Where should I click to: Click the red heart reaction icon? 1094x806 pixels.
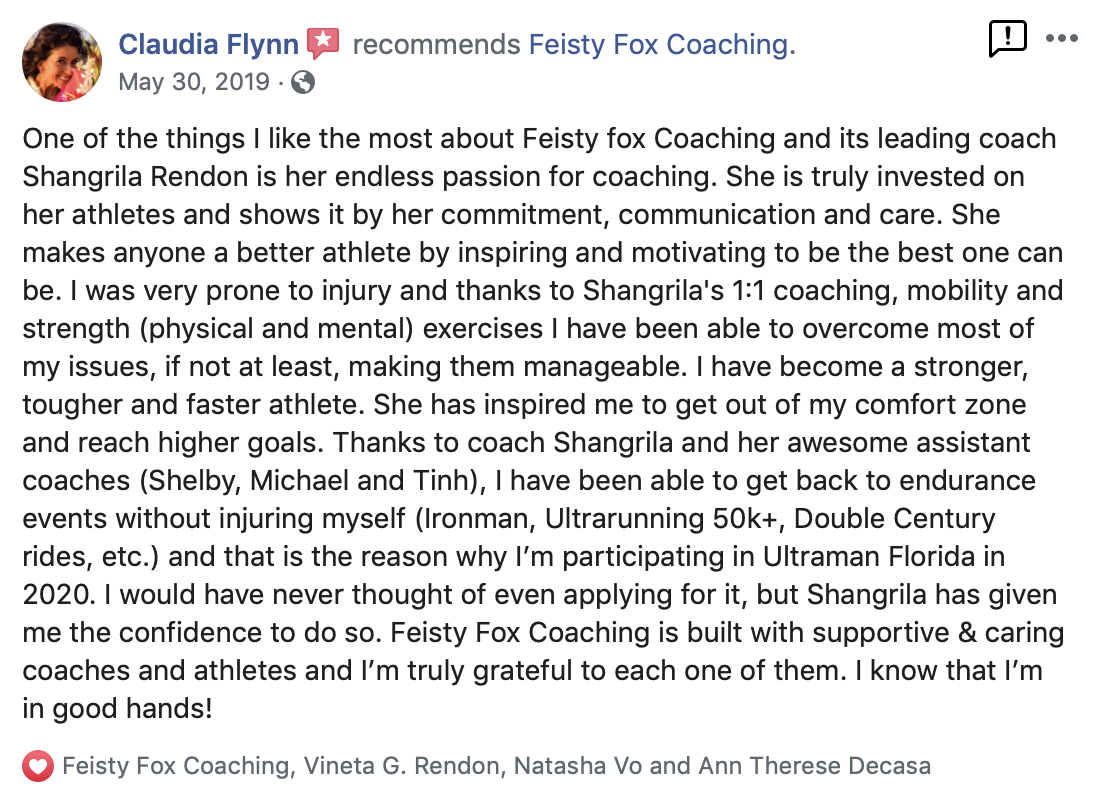click(38, 766)
